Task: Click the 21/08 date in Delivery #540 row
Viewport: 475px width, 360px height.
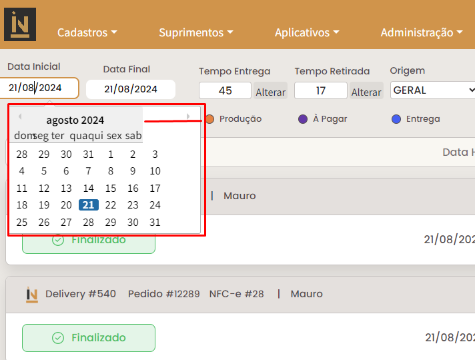Action: pyautogui.click(x=450, y=337)
